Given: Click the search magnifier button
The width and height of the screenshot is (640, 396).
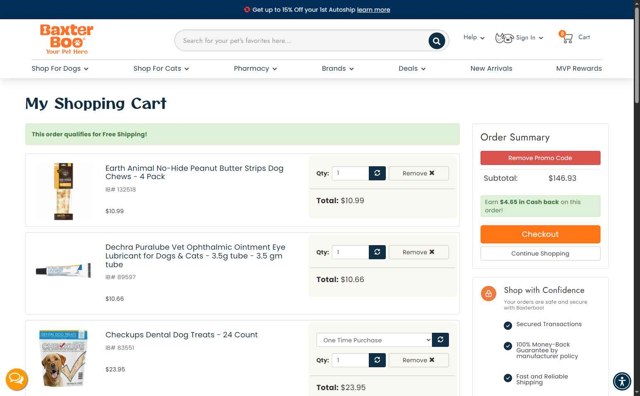Looking at the screenshot, I should pyautogui.click(x=436, y=41).
